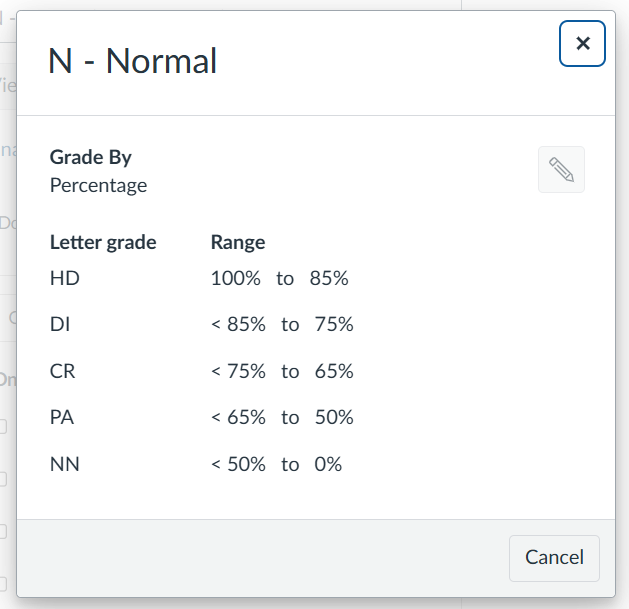Select the CR letter grade row

(62, 371)
